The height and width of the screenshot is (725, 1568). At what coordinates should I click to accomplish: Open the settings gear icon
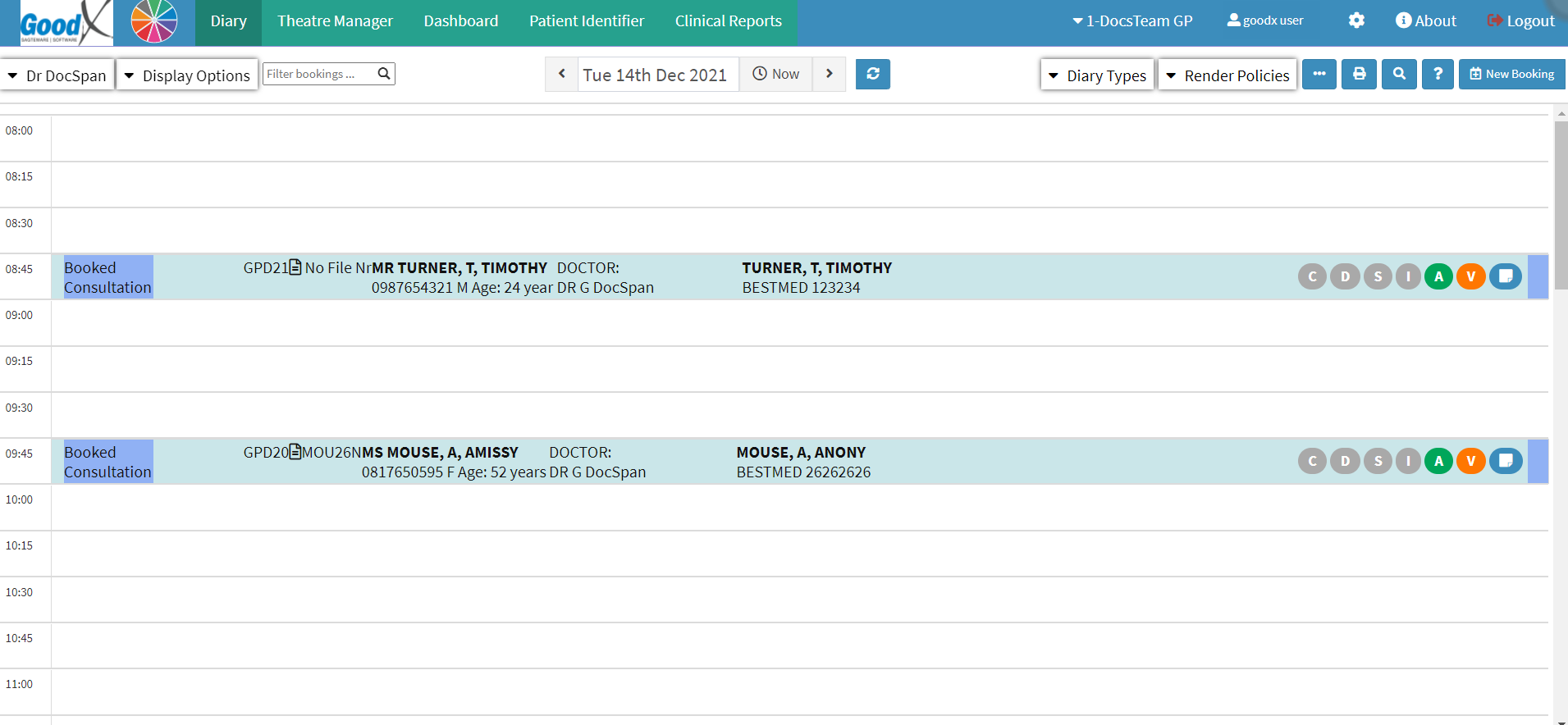(1356, 21)
